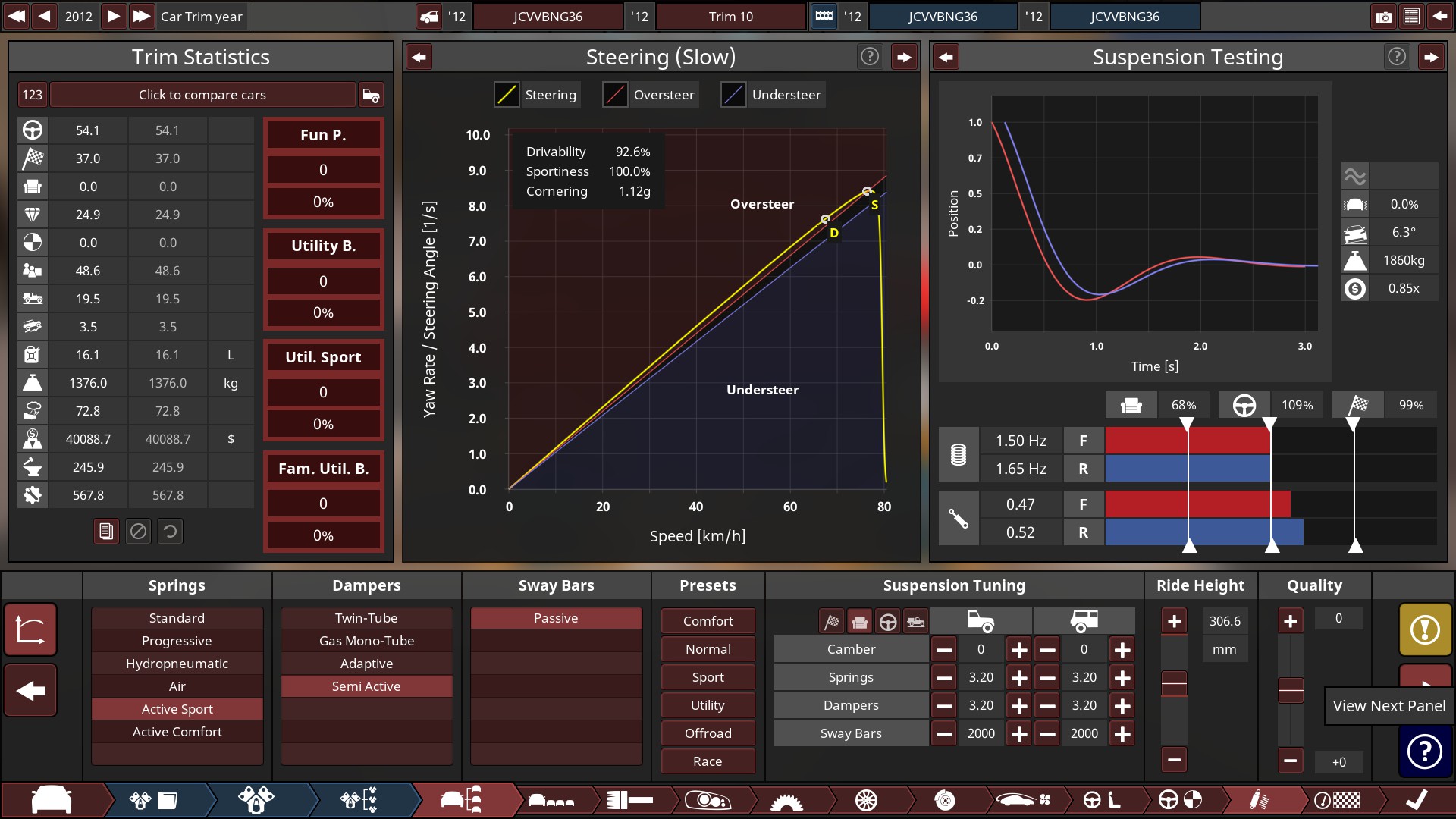Go to previous Suspension Testing panel
Viewport: 1456px width, 819px height.
(946, 57)
